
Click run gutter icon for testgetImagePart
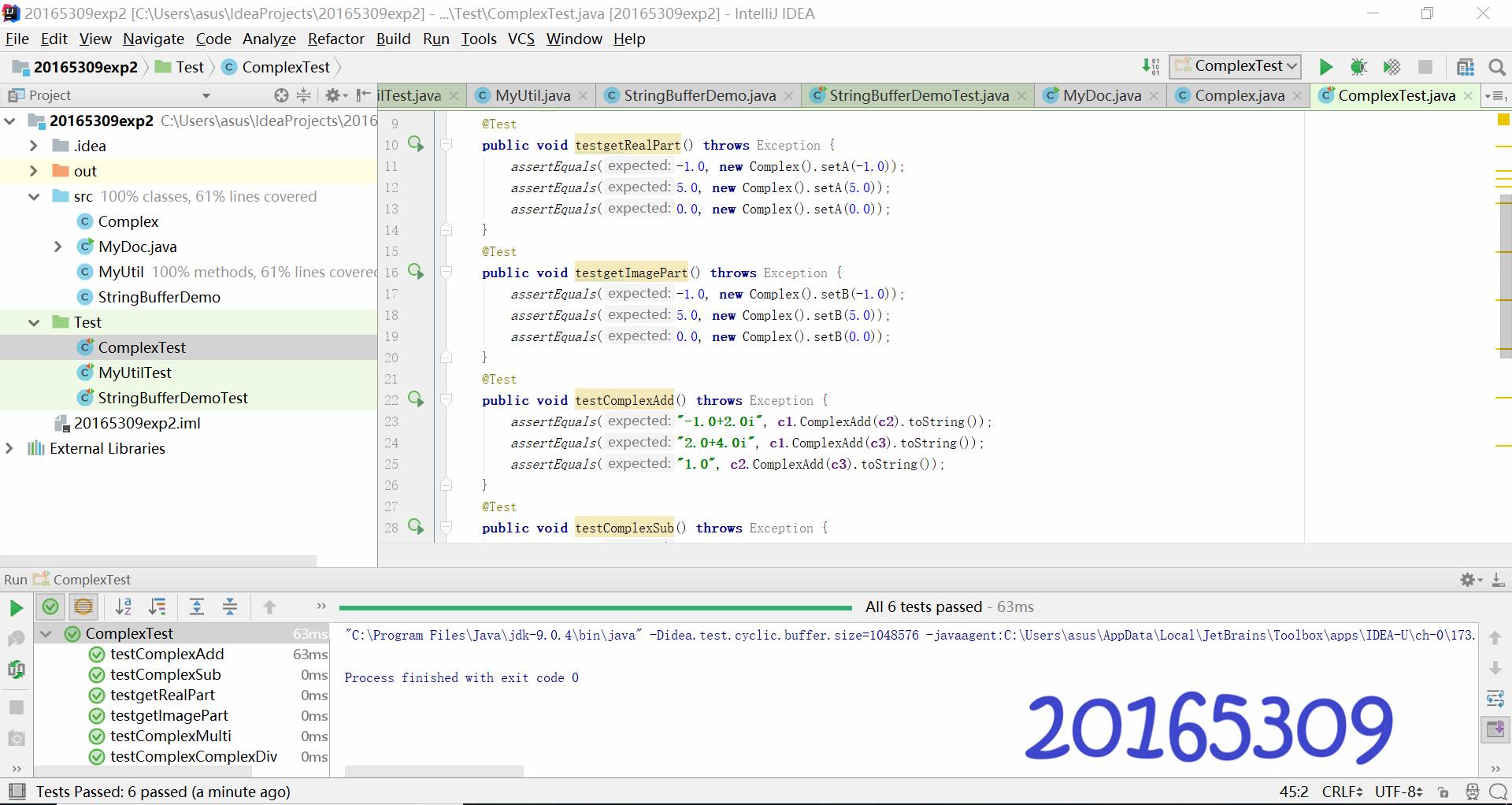416,272
